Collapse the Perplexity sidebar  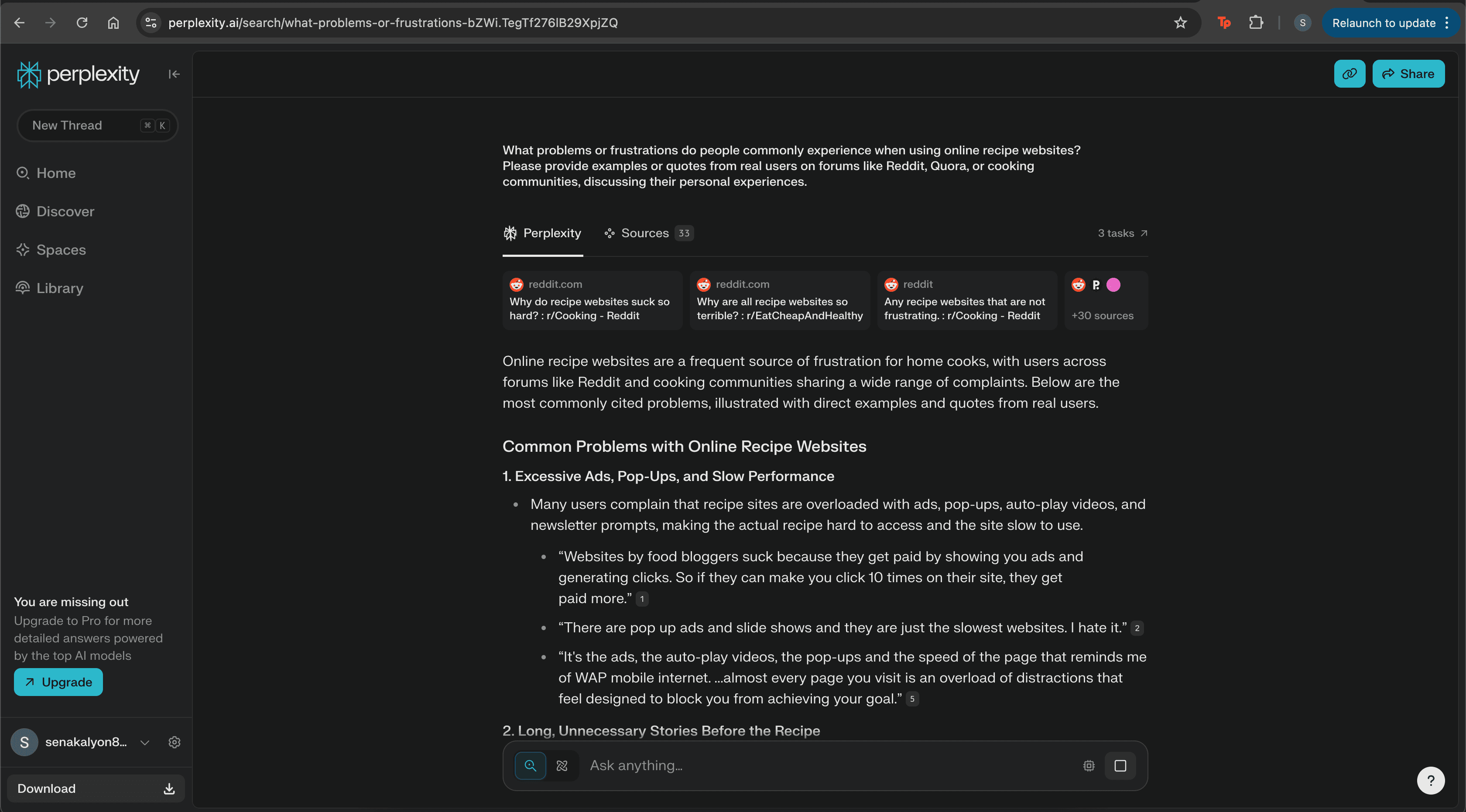click(174, 74)
